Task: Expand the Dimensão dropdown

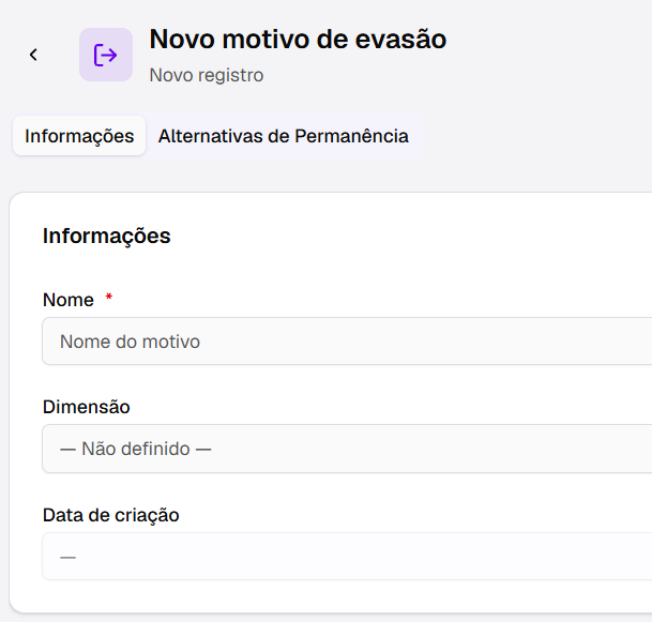Action: [x=347, y=449]
